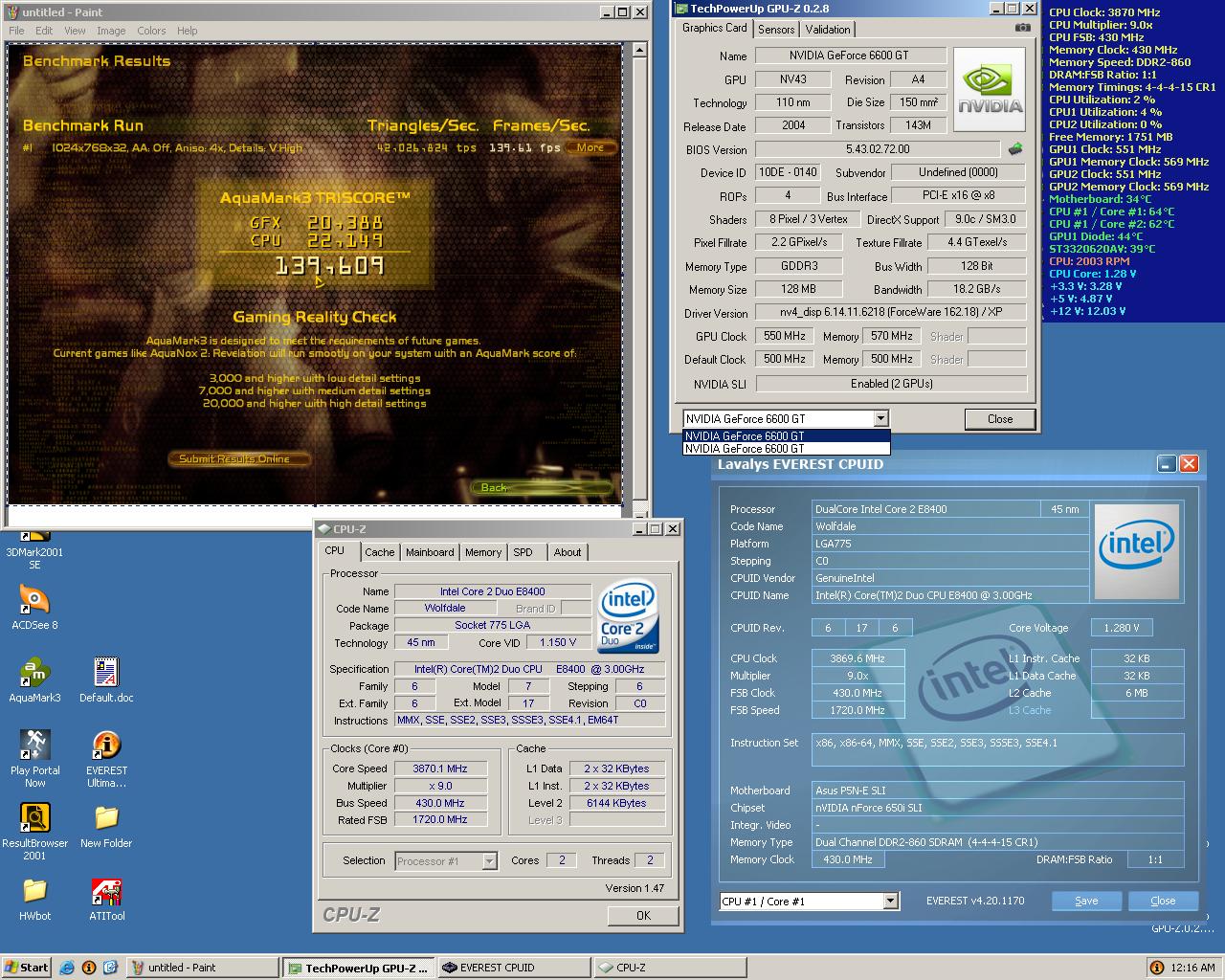This screenshot has height=980, width=1225.
Task: Select the Default.doc file icon
Action: pyautogui.click(x=106, y=680)
